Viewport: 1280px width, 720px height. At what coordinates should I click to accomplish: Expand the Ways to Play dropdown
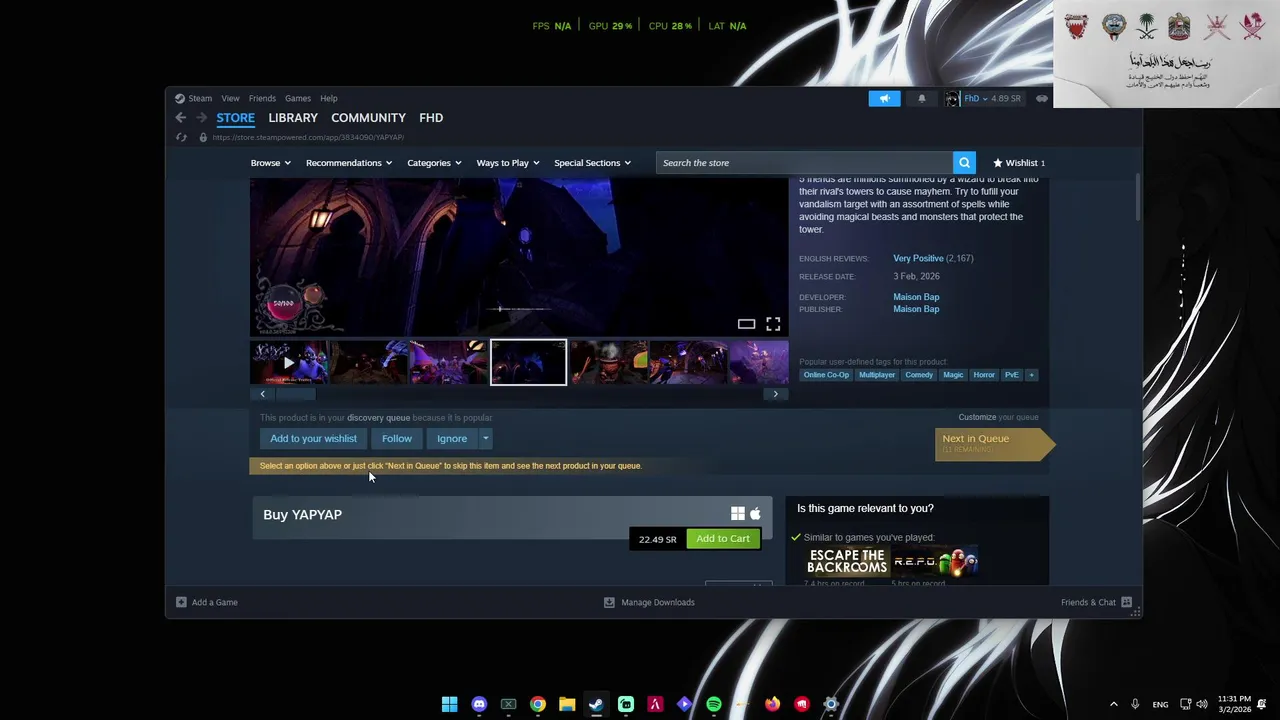click(508, 163)
